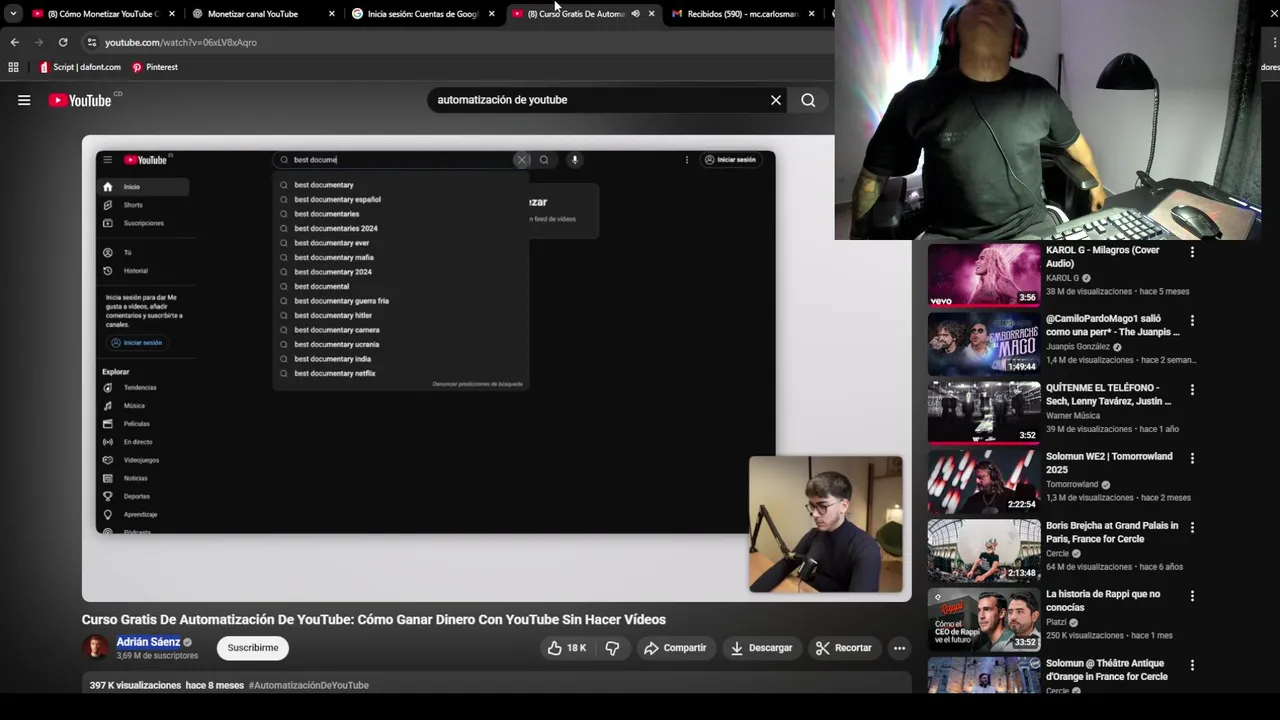
Task: Click the Recortar button
Action: point(844,648)
